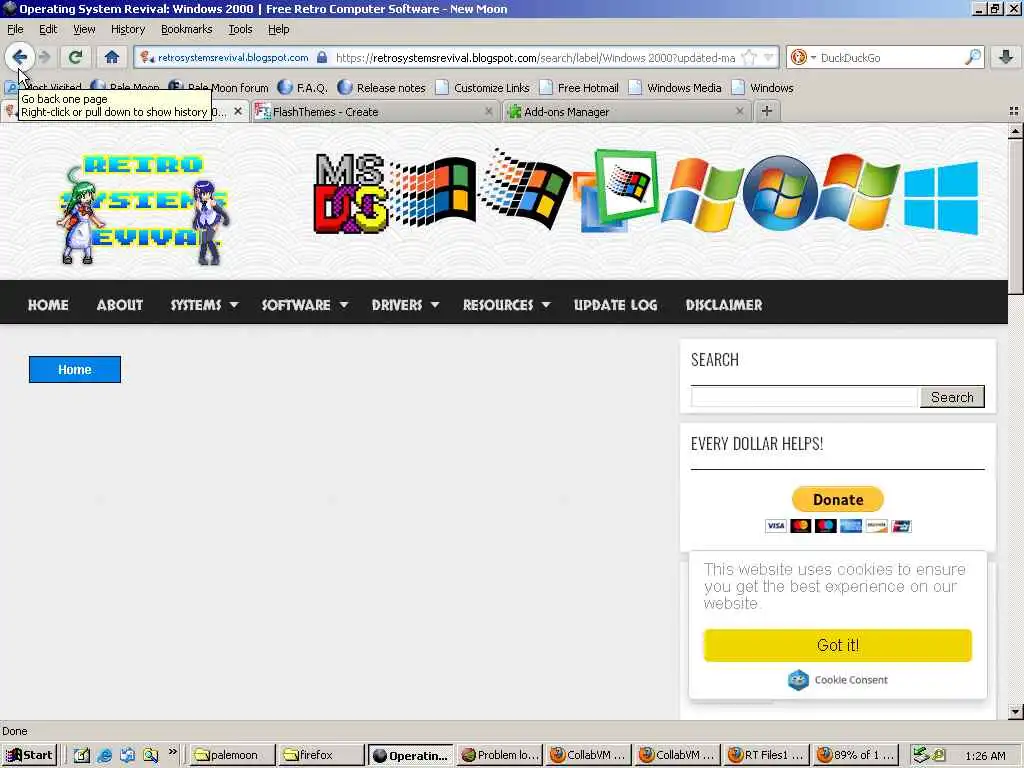The height and width of the screenshot is (768, 1024).
Task: Switch to the FlashThemes - Create tab
Action: (x=374, y=112)
